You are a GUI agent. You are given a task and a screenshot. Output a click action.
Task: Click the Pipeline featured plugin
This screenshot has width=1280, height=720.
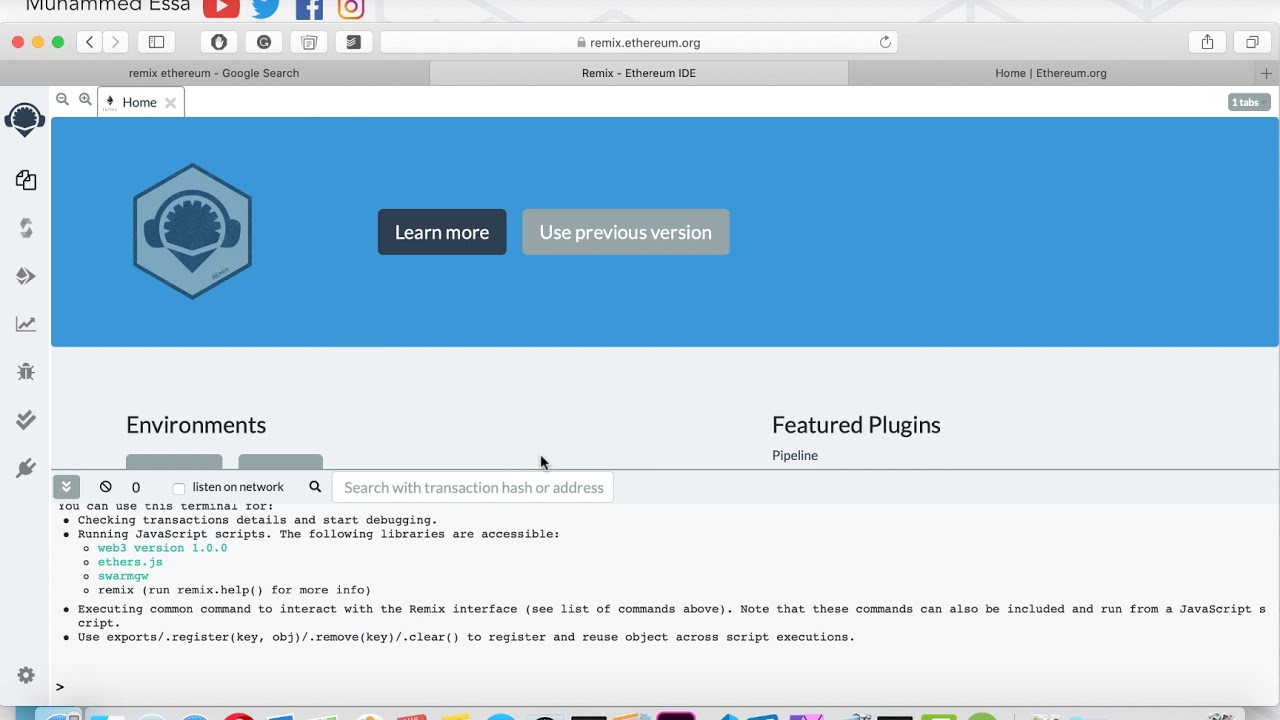pyautogui.click(x=795, y=455)
